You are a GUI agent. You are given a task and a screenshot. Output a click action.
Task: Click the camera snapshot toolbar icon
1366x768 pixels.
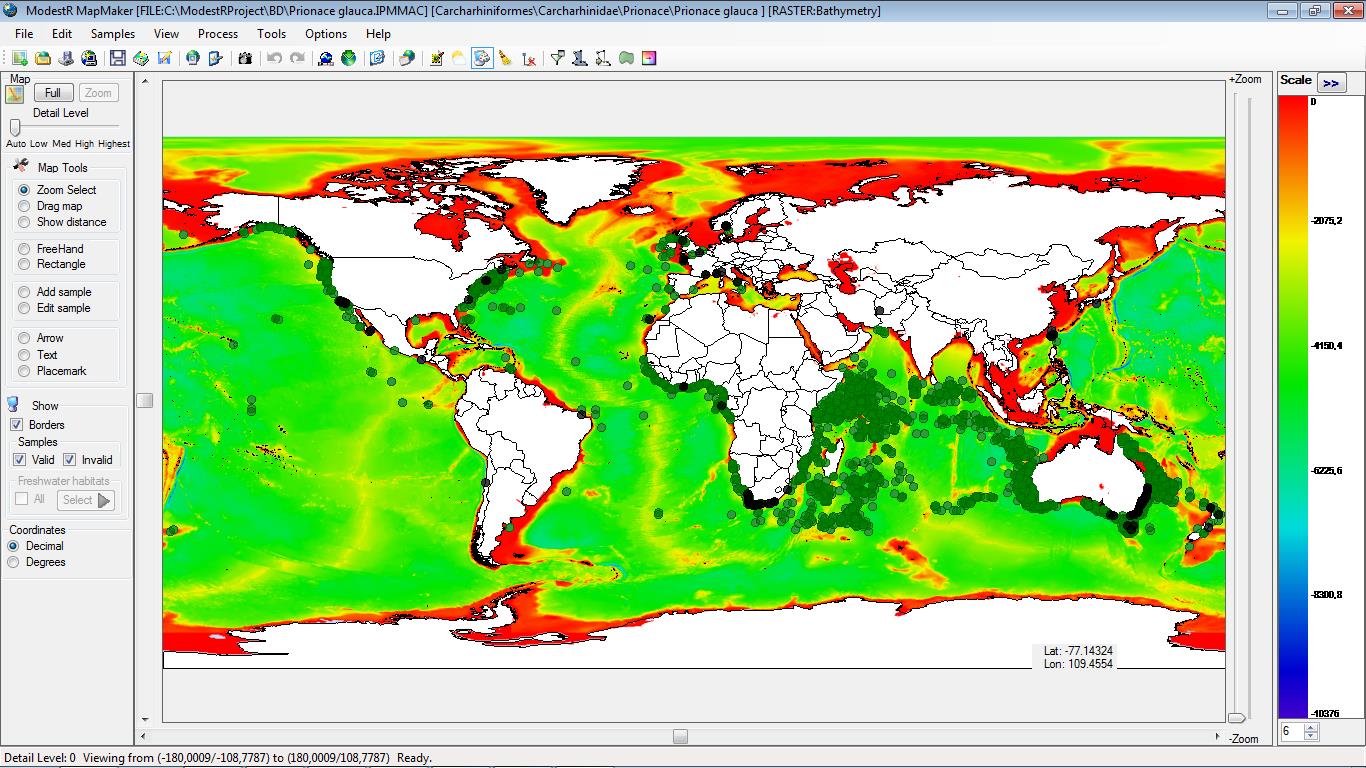pyautogui.click(x=245, y=58)
